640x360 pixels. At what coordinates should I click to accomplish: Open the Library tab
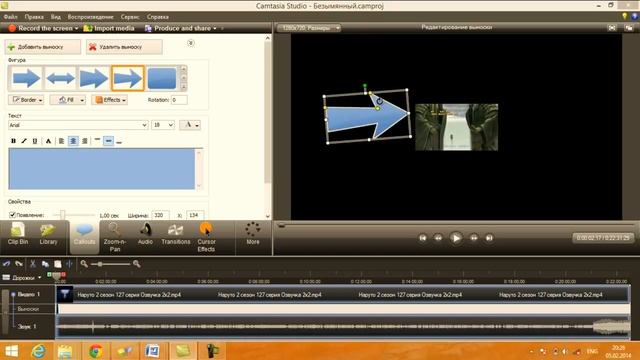click(48, 235)
